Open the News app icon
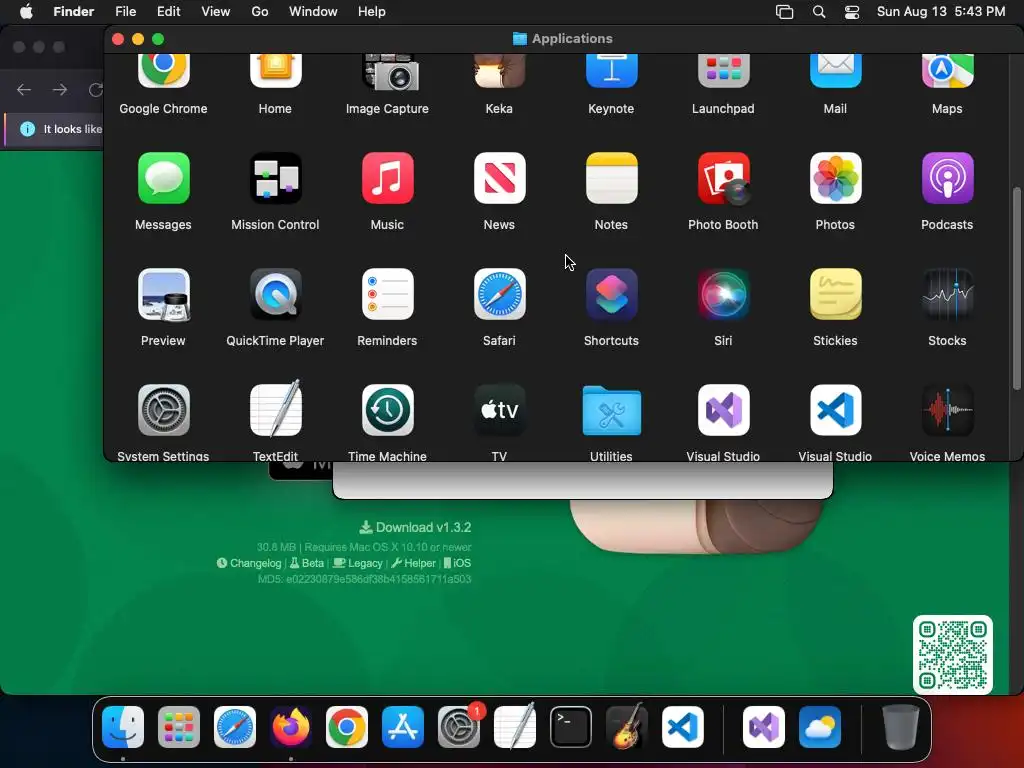Screen dimensions: 1024x768 tap(499, 178)
